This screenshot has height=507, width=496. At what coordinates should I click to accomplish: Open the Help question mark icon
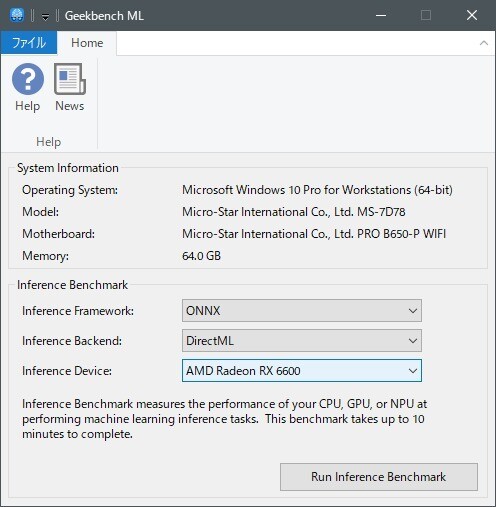coord(28,79)
